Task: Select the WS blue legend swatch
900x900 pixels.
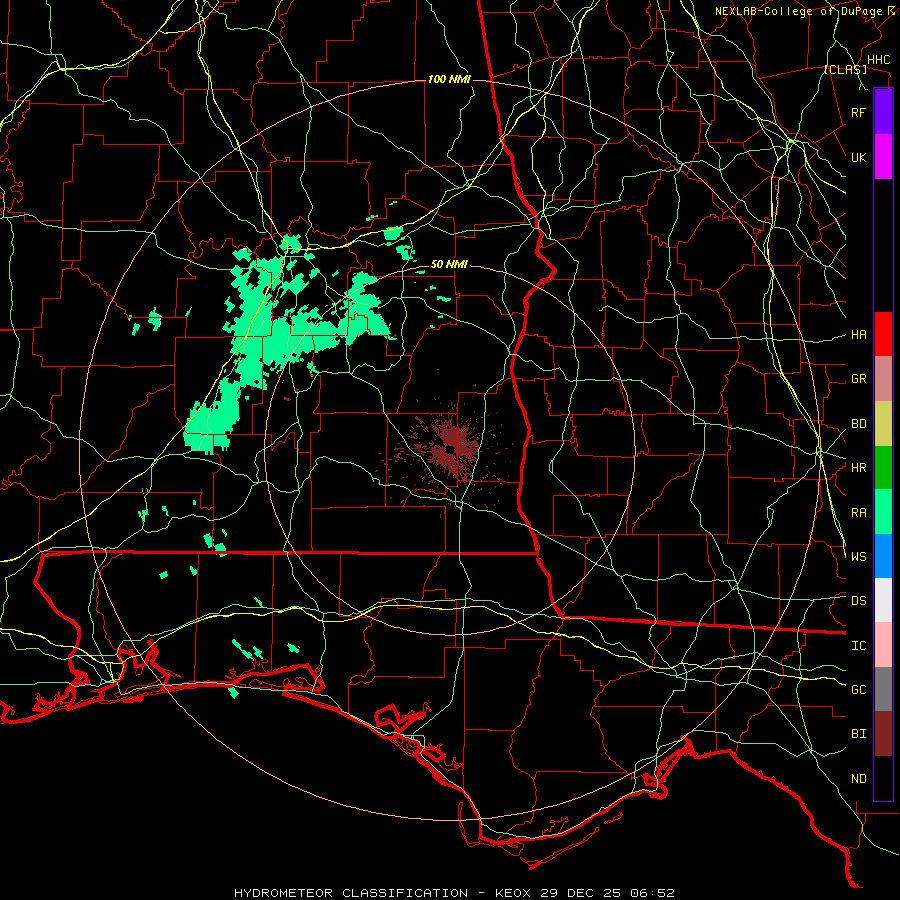Action: pyautogui.click(x=883, y=556)
